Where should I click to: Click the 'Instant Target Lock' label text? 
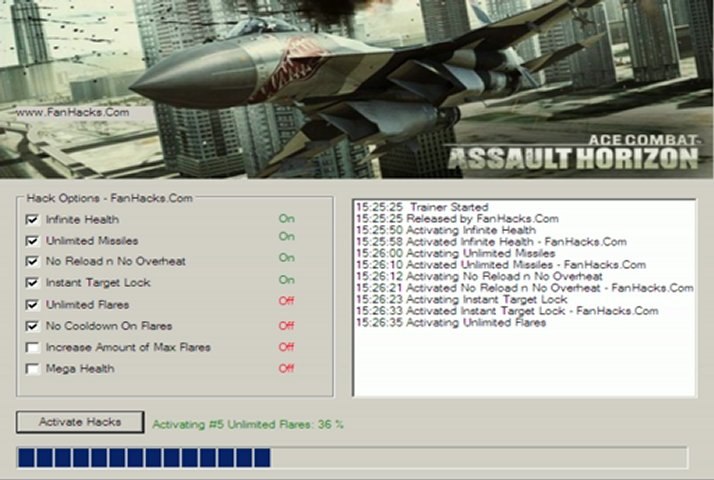(x=98, y=283)
